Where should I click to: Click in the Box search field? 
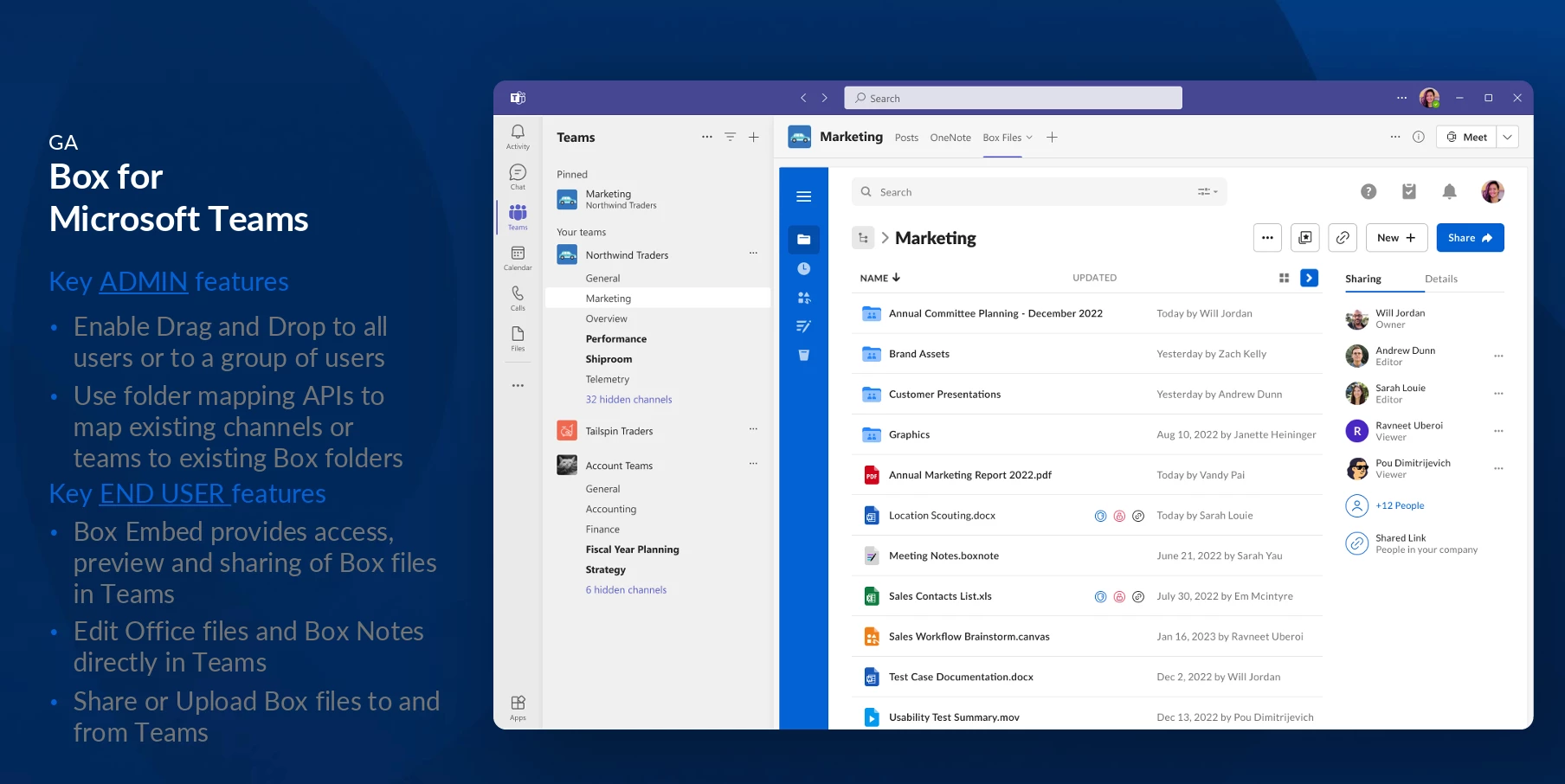pyautogui.click(x=1039, y=192)
